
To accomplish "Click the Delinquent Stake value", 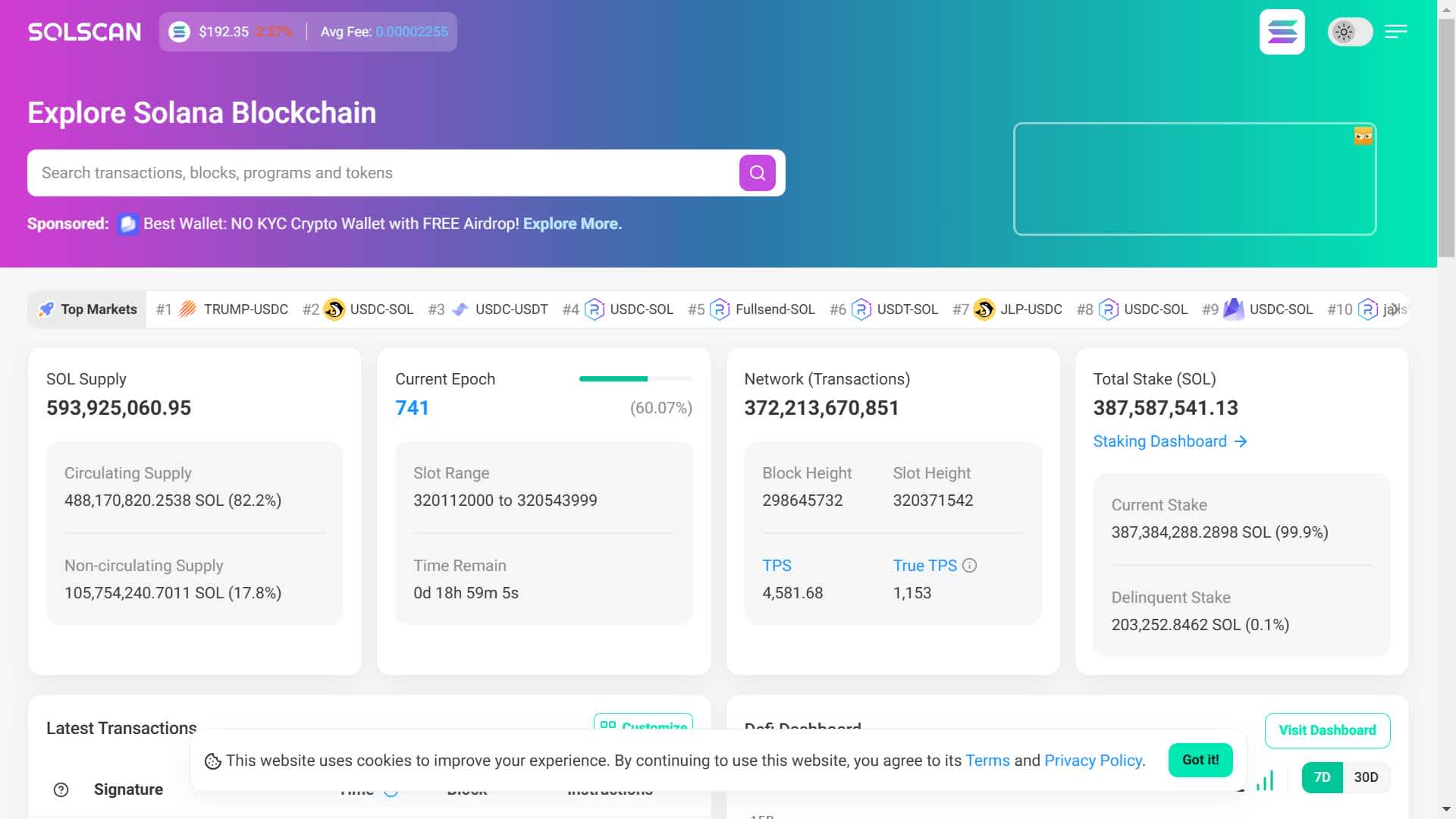I will click(x=1200, y=625).
